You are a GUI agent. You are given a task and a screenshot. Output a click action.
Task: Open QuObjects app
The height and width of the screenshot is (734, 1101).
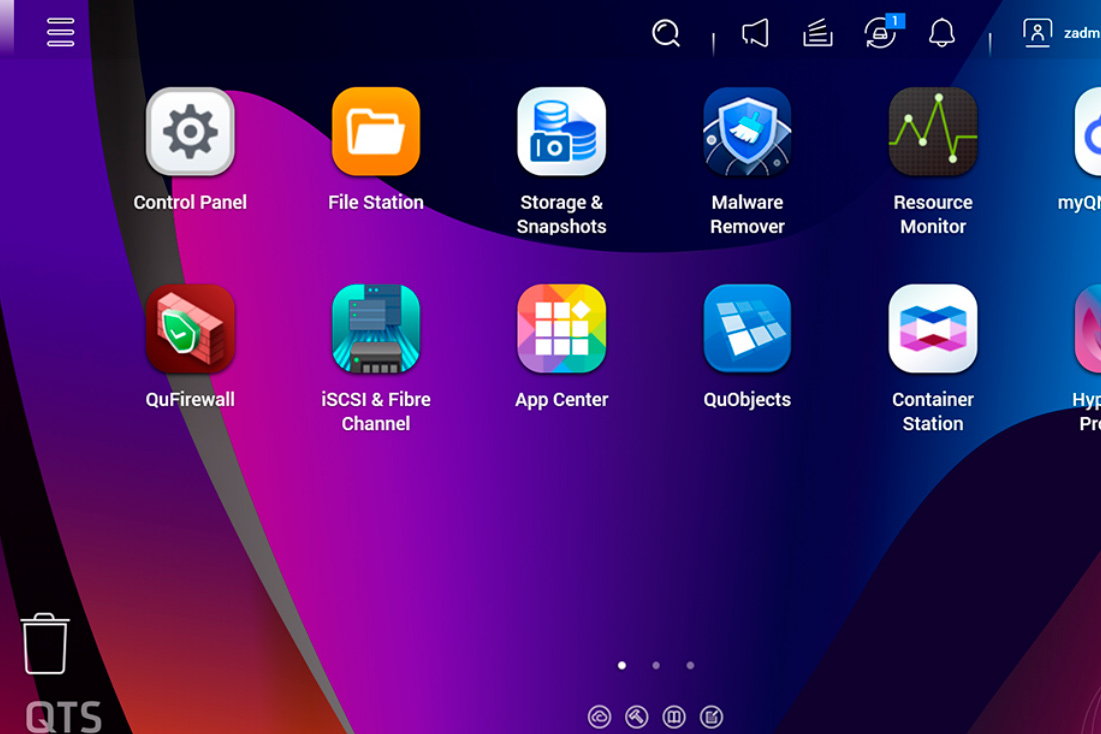[747, 329]
